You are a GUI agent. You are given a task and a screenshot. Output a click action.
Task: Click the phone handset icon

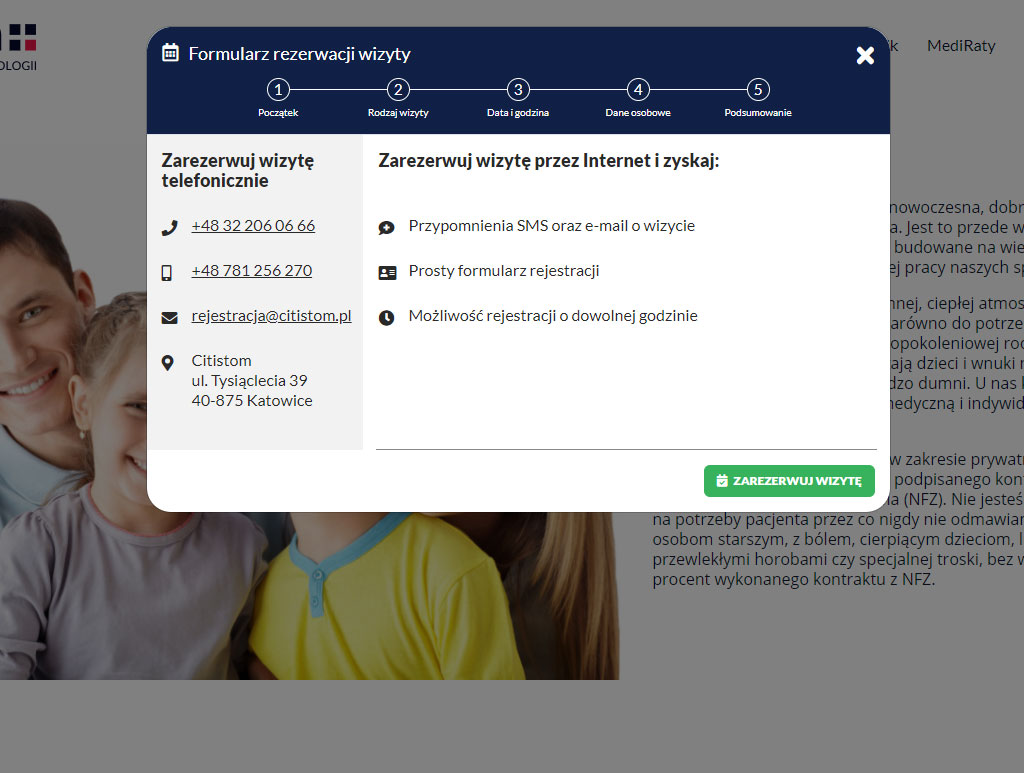point(169,227)
